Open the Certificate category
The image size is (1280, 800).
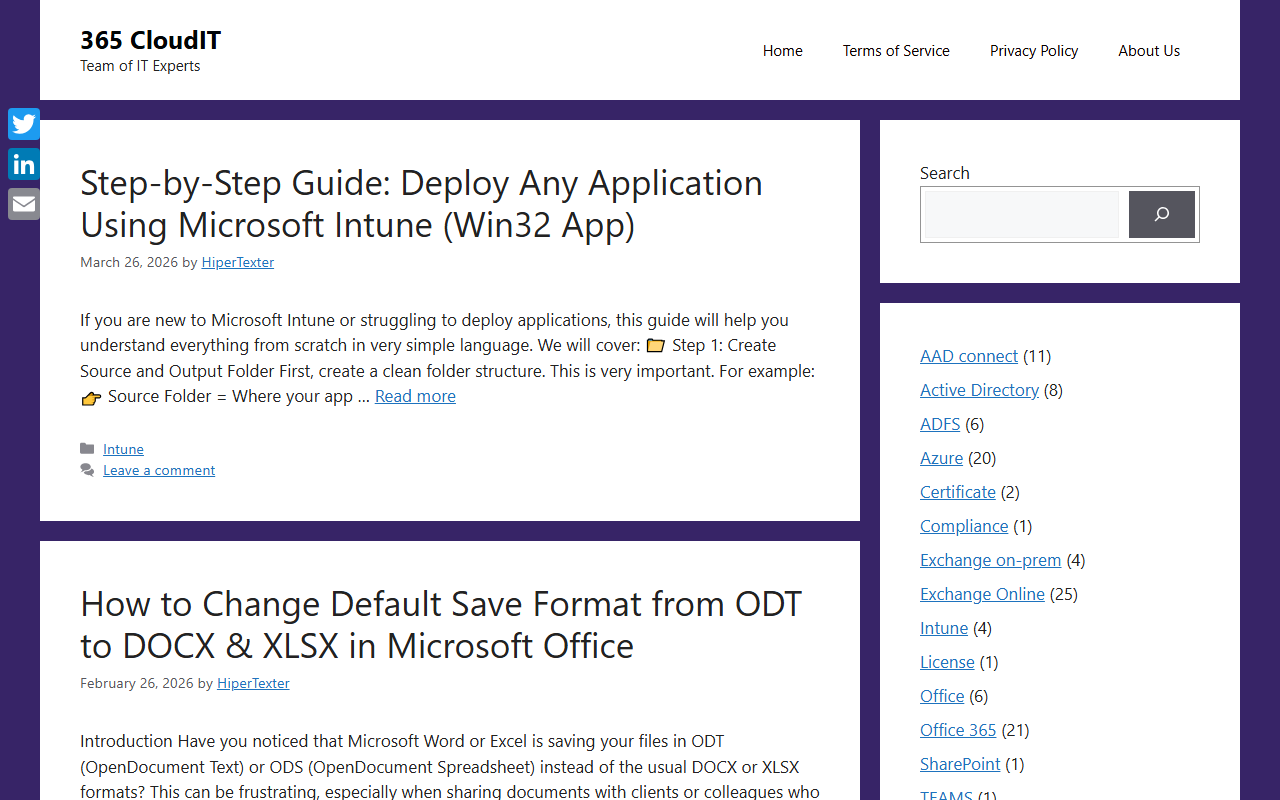pos(958,492)
